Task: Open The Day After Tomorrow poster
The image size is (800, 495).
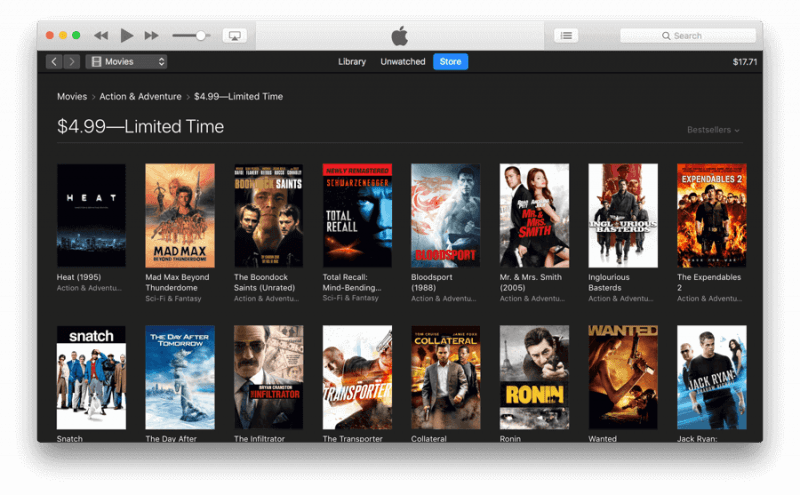Action: pos(180,378)
